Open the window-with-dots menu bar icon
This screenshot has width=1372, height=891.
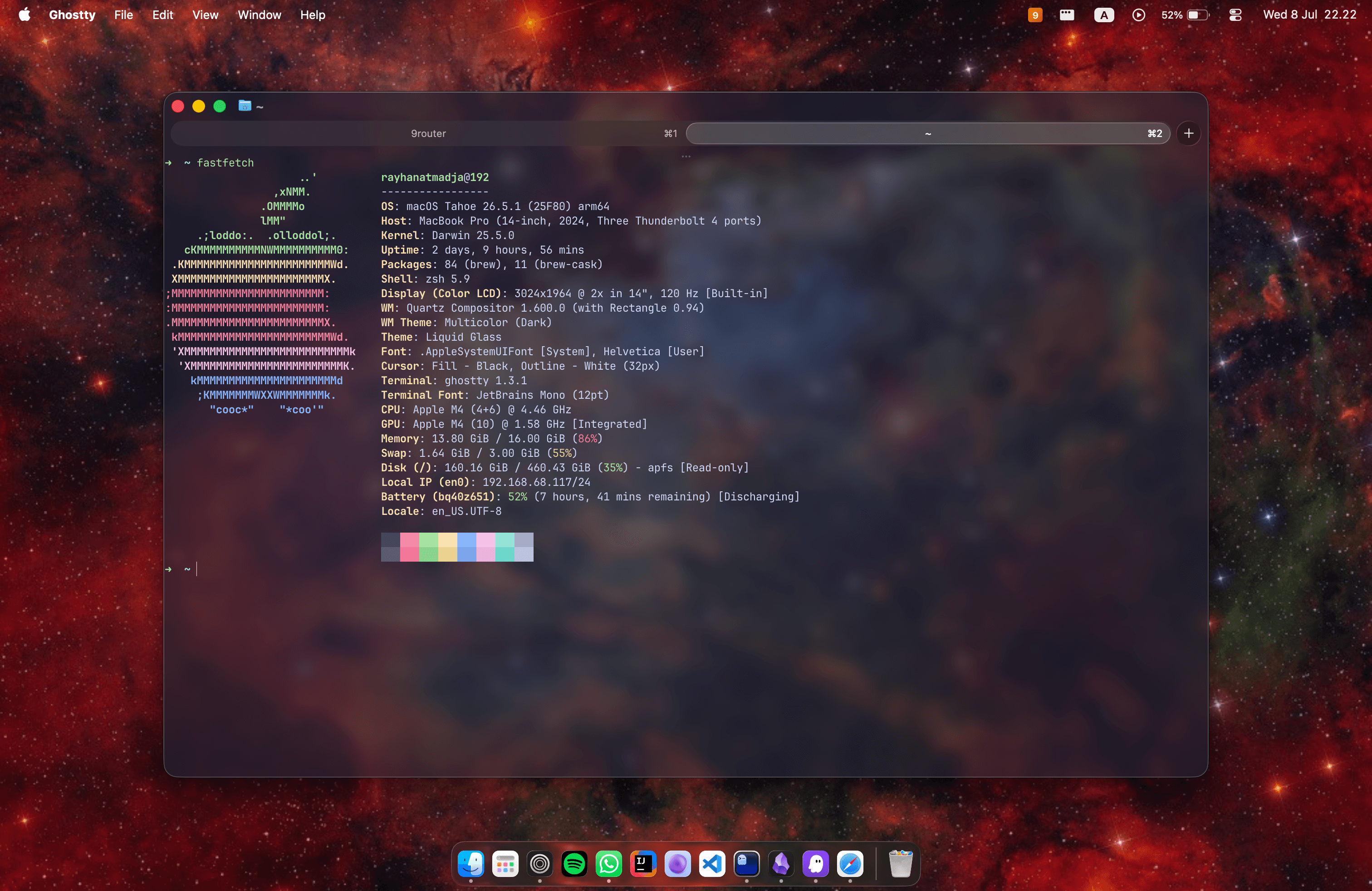1067,15
